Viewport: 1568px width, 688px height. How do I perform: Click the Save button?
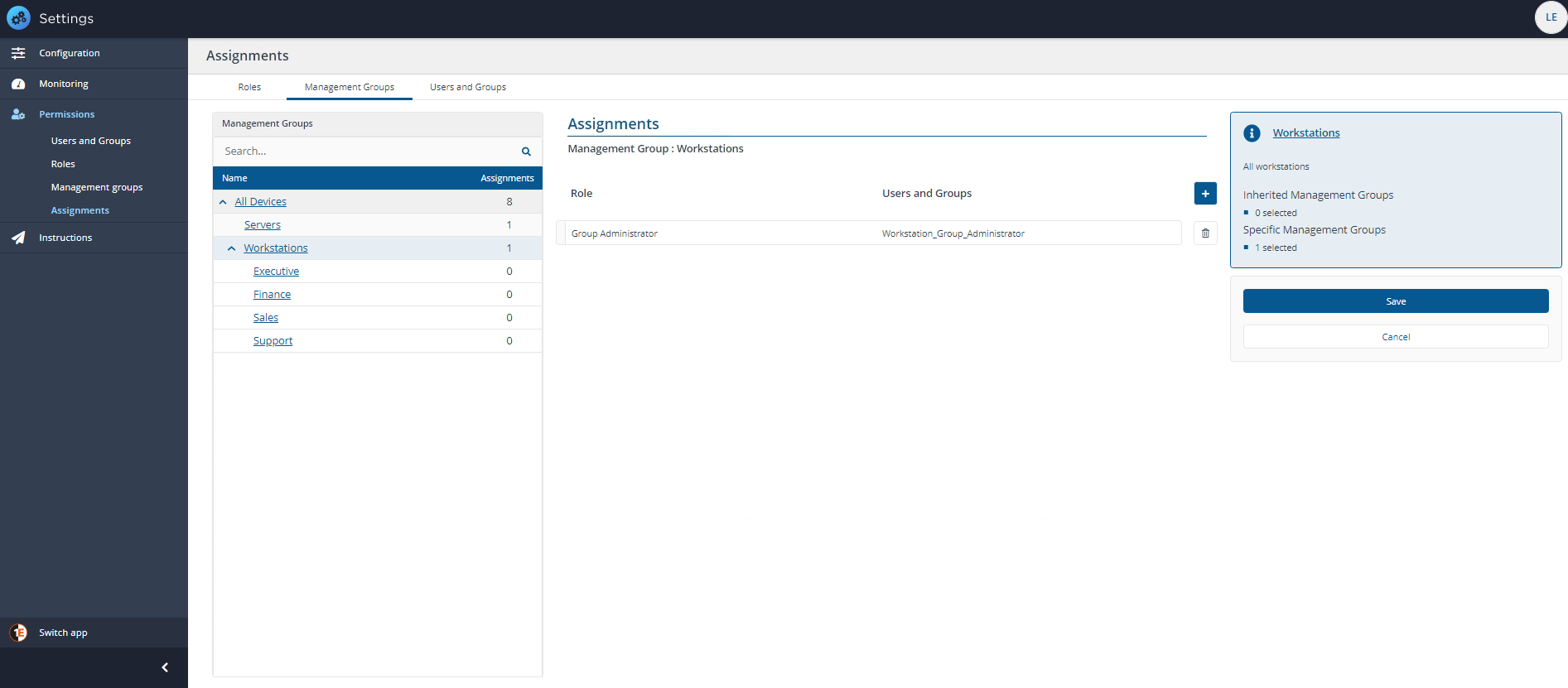(x=1396, y=301)
